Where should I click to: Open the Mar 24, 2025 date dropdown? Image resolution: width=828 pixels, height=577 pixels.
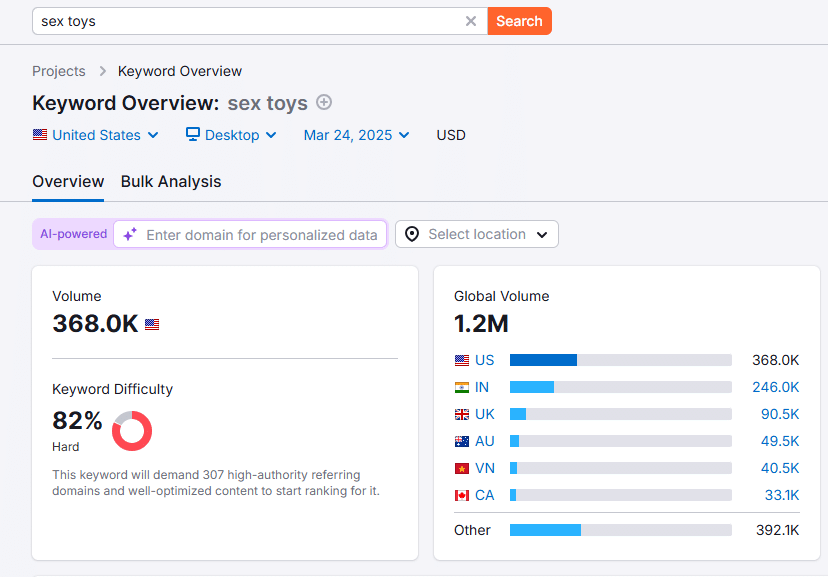click(x=356, y=135)
